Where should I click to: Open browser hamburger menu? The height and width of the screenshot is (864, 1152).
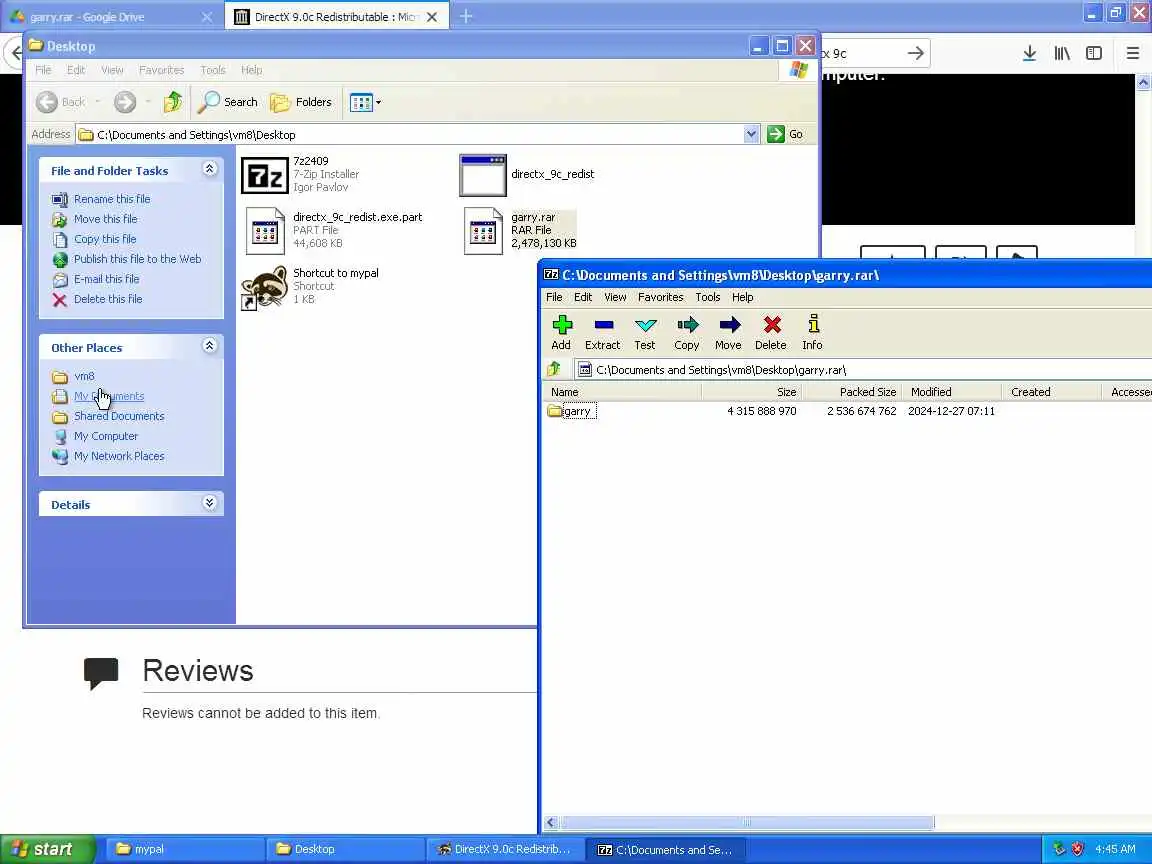1132,53
